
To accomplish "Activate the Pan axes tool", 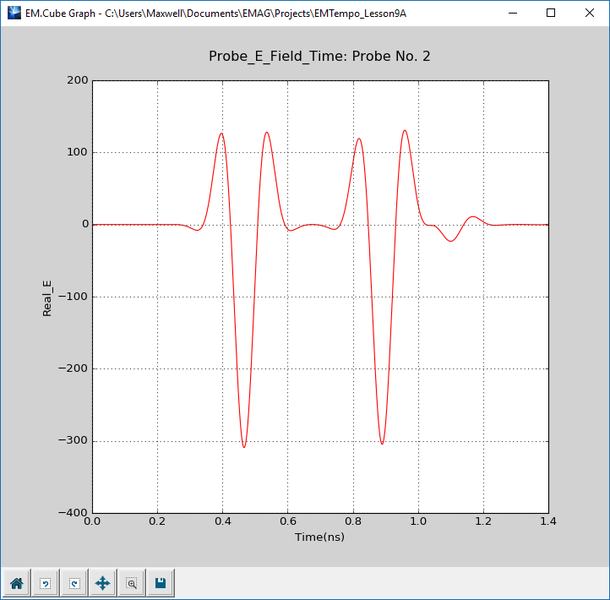I will coord(102,583).
